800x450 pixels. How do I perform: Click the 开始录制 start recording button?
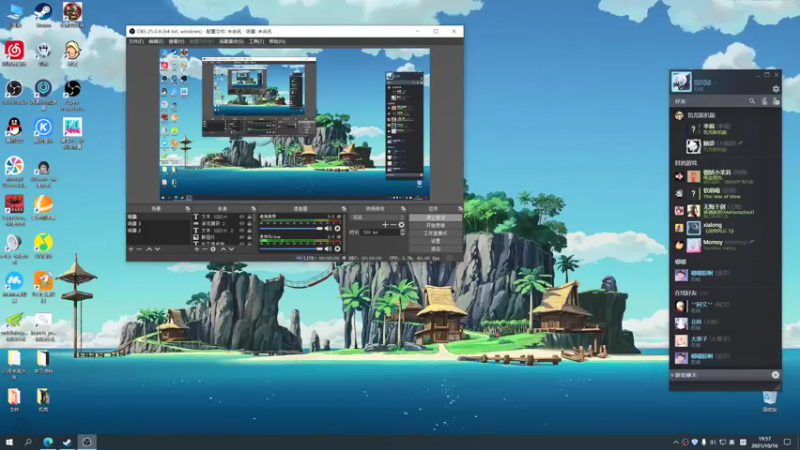point(435,225)
